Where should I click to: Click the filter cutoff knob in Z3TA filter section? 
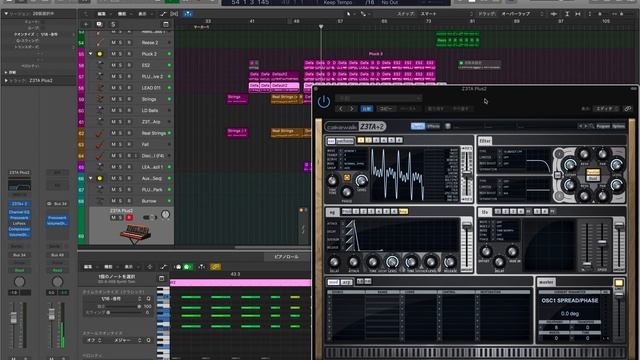coord(570,164)
